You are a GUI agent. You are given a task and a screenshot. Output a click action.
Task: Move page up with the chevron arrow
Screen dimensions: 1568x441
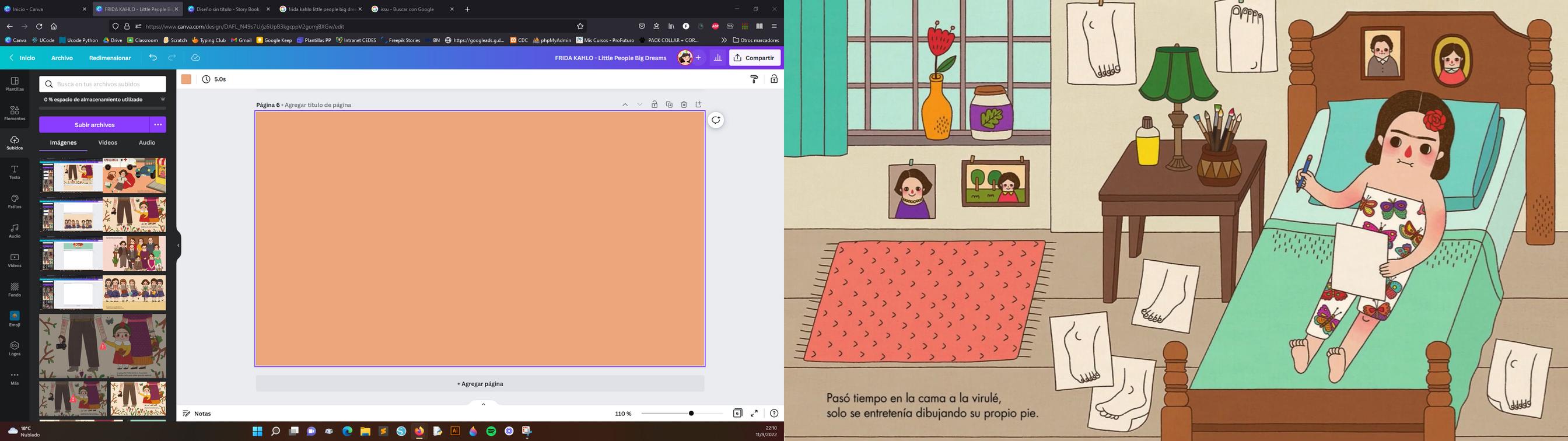(625, 105)
